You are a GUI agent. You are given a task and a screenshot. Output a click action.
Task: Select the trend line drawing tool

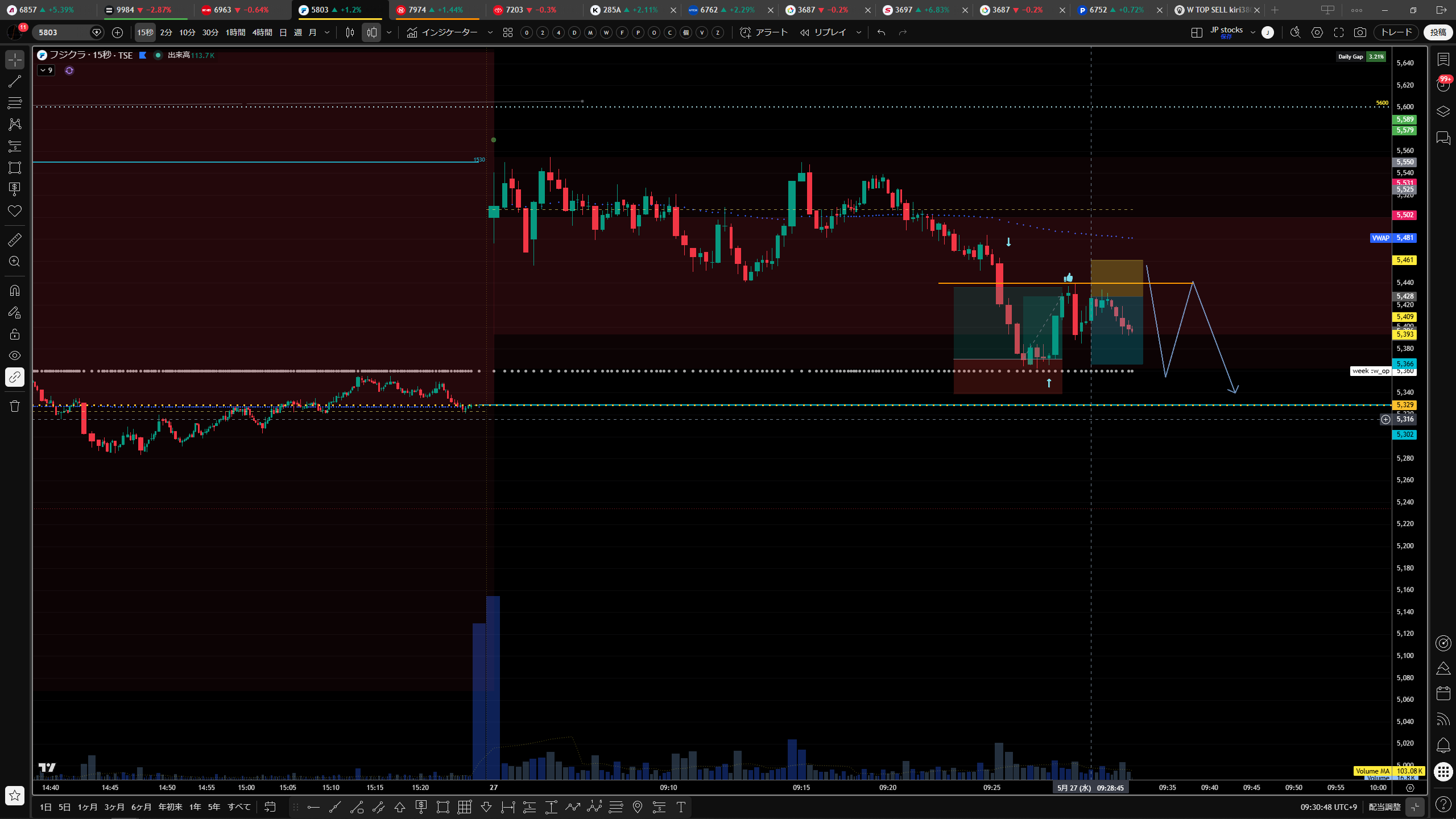coord(15,81)
